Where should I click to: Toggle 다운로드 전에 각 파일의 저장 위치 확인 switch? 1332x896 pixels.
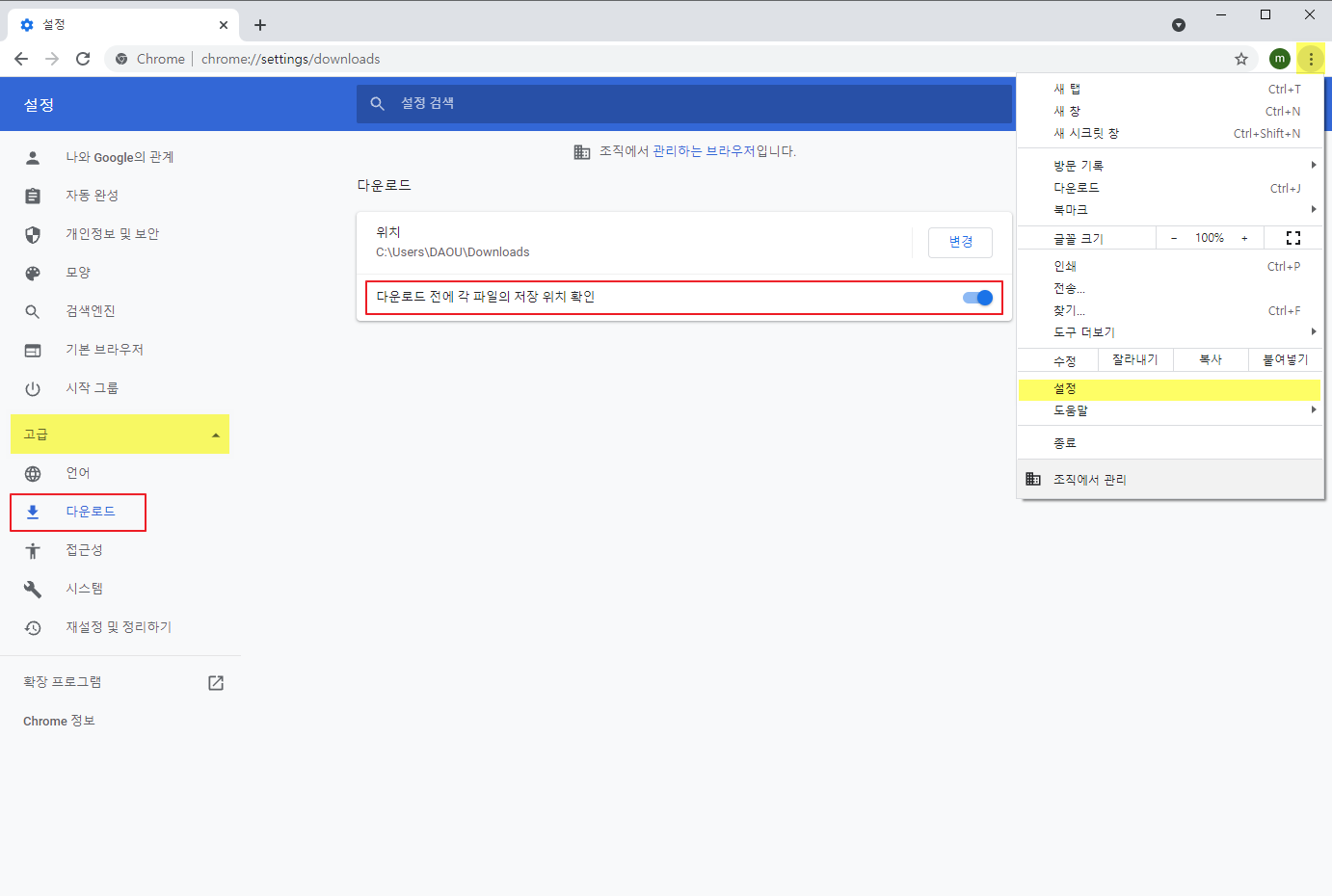click(977, 298)
